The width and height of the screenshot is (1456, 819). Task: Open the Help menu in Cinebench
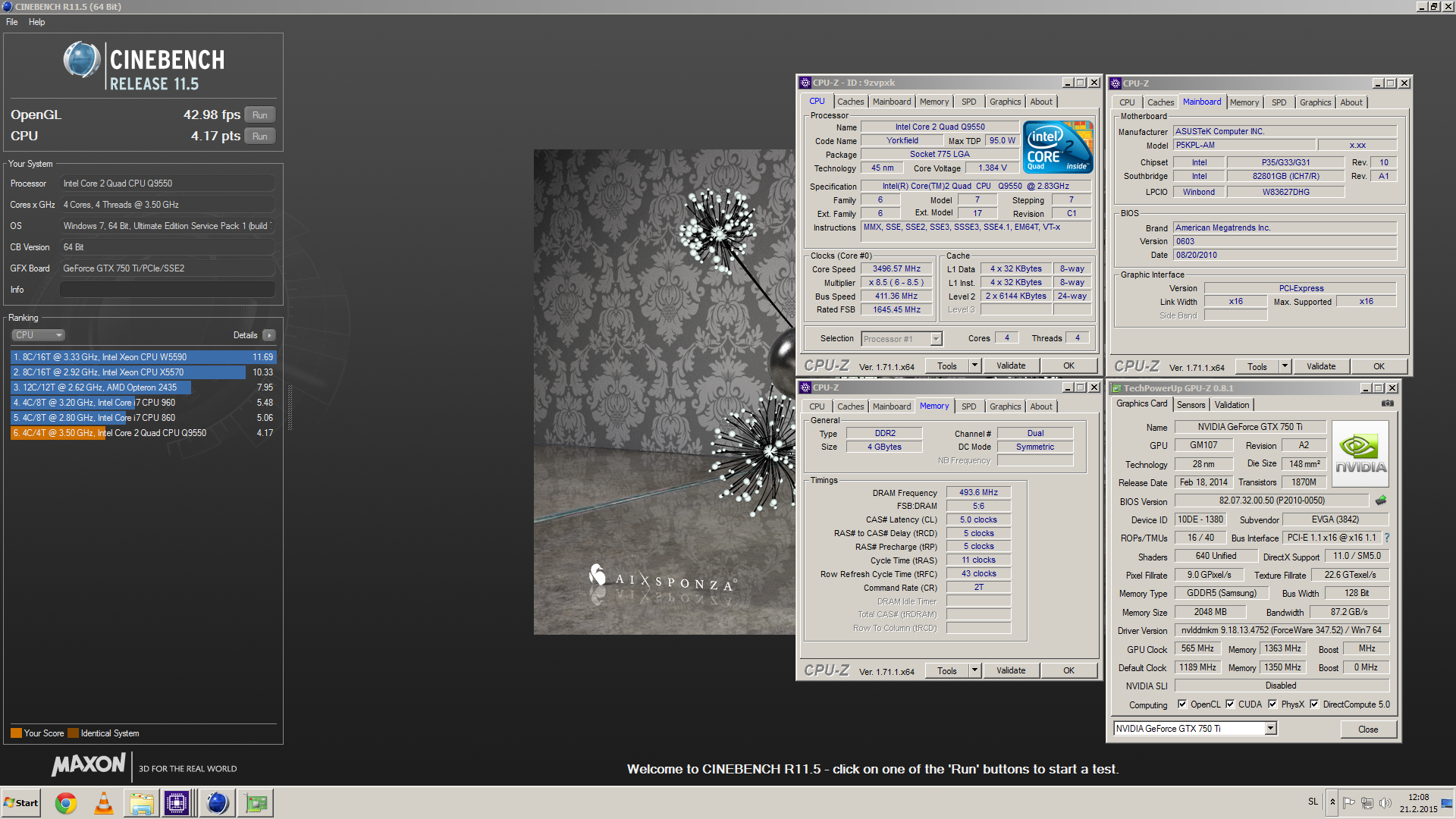(x=36, y=22)
